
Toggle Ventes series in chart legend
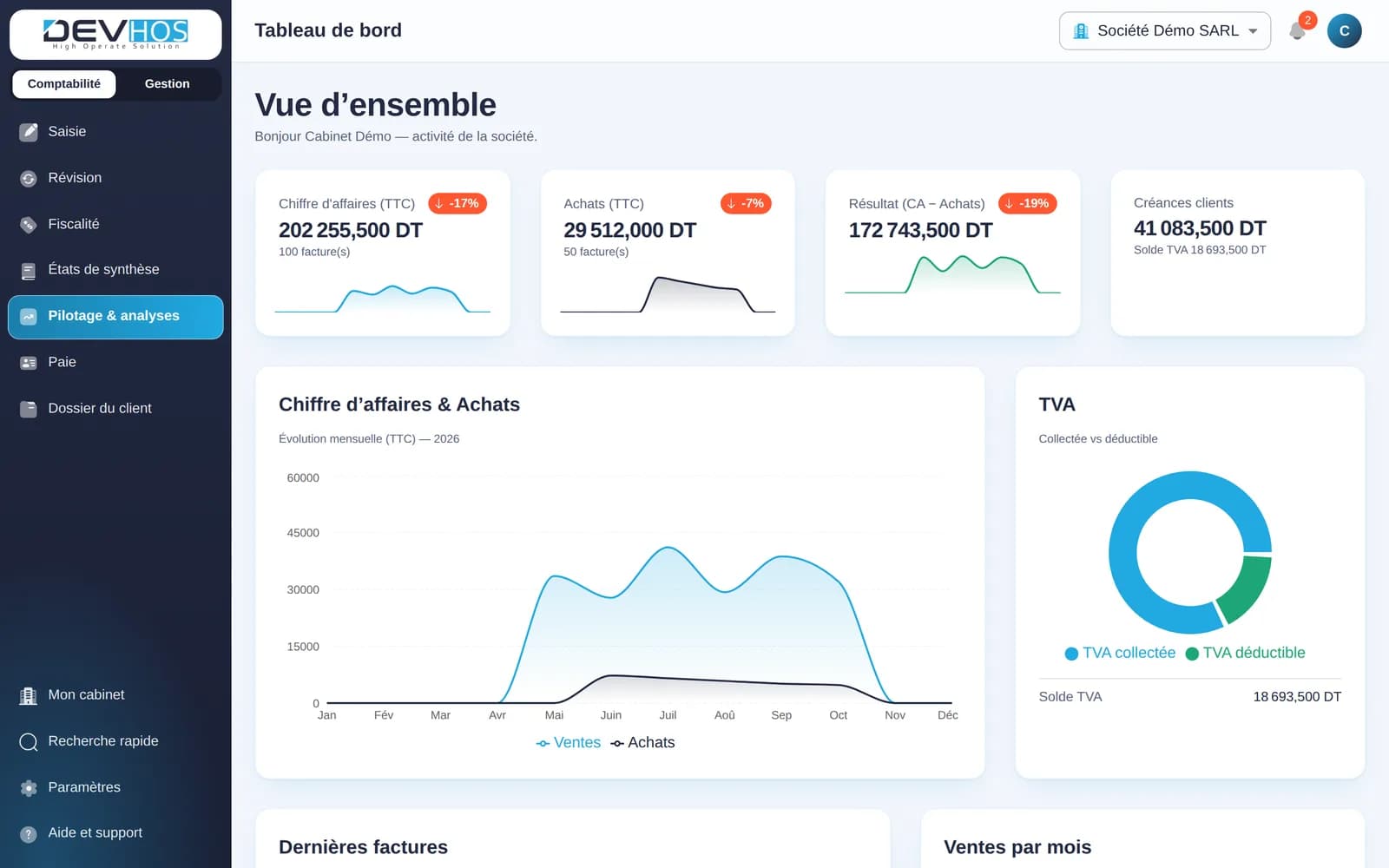click(x=569, y=743)
